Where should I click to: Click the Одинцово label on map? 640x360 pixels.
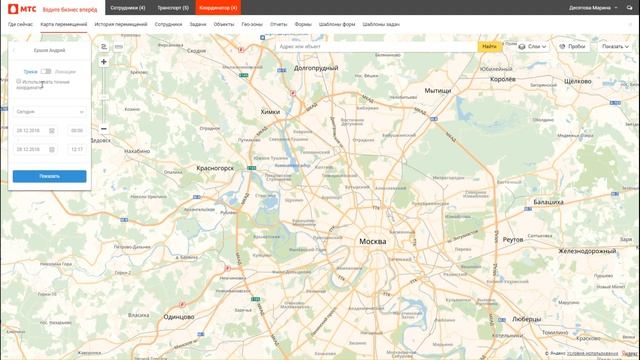click(179, 317)
